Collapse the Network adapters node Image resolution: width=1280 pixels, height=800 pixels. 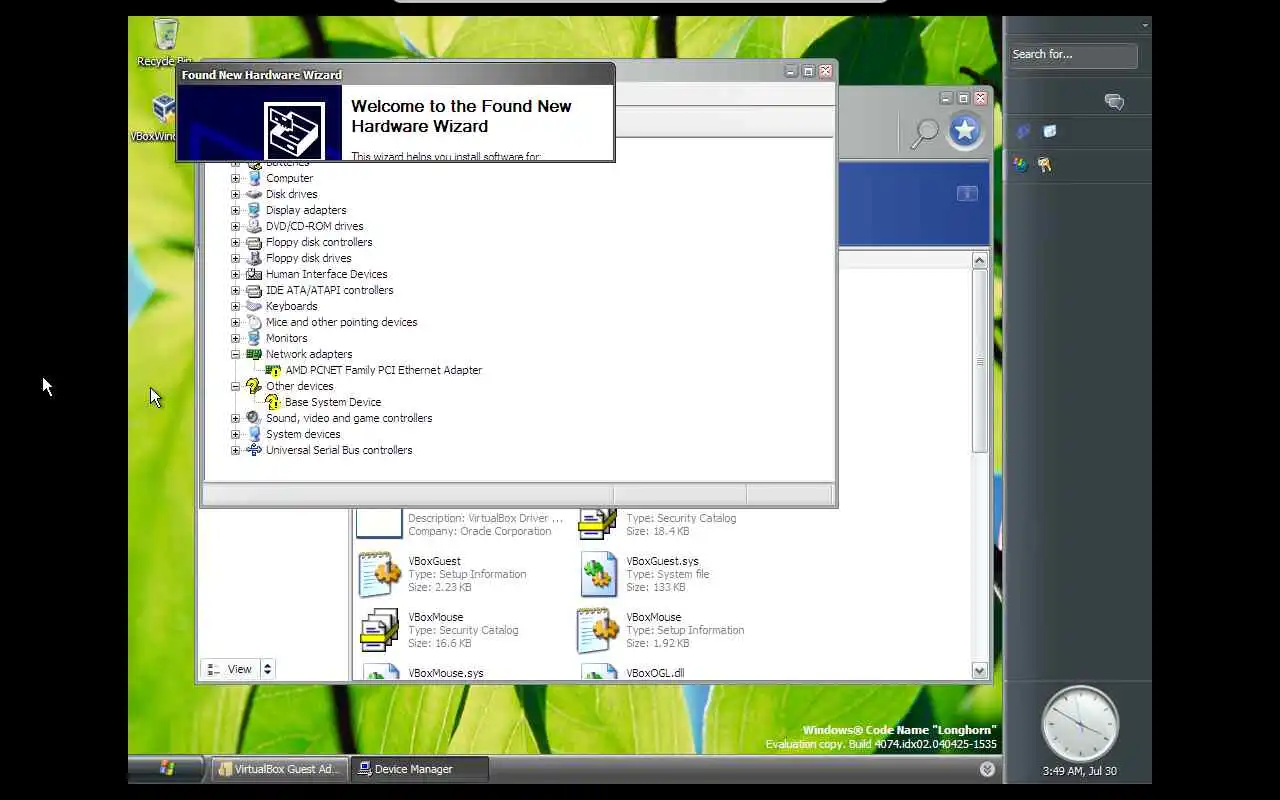236,354
